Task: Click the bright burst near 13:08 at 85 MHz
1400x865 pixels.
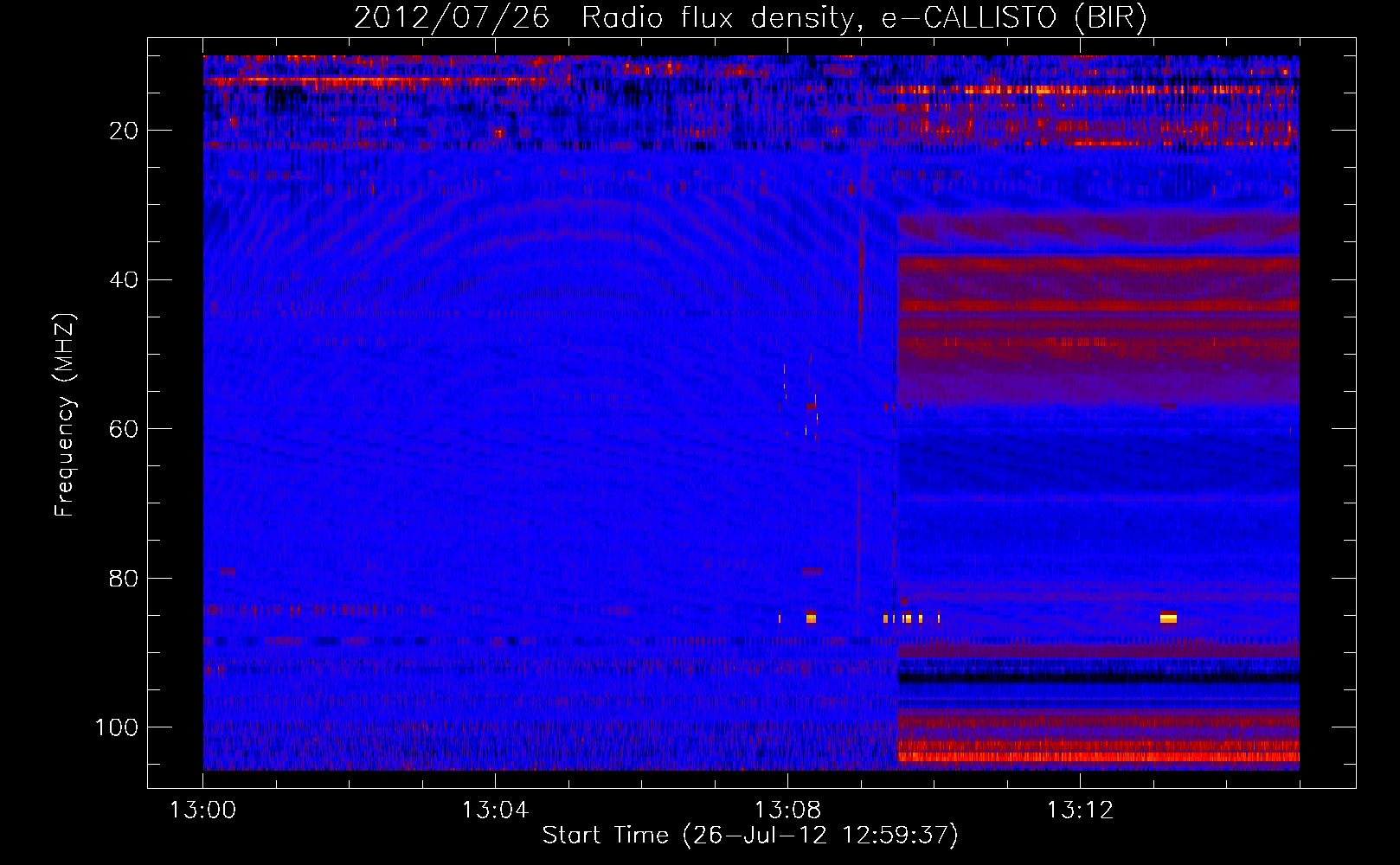Action: [811, 617]
